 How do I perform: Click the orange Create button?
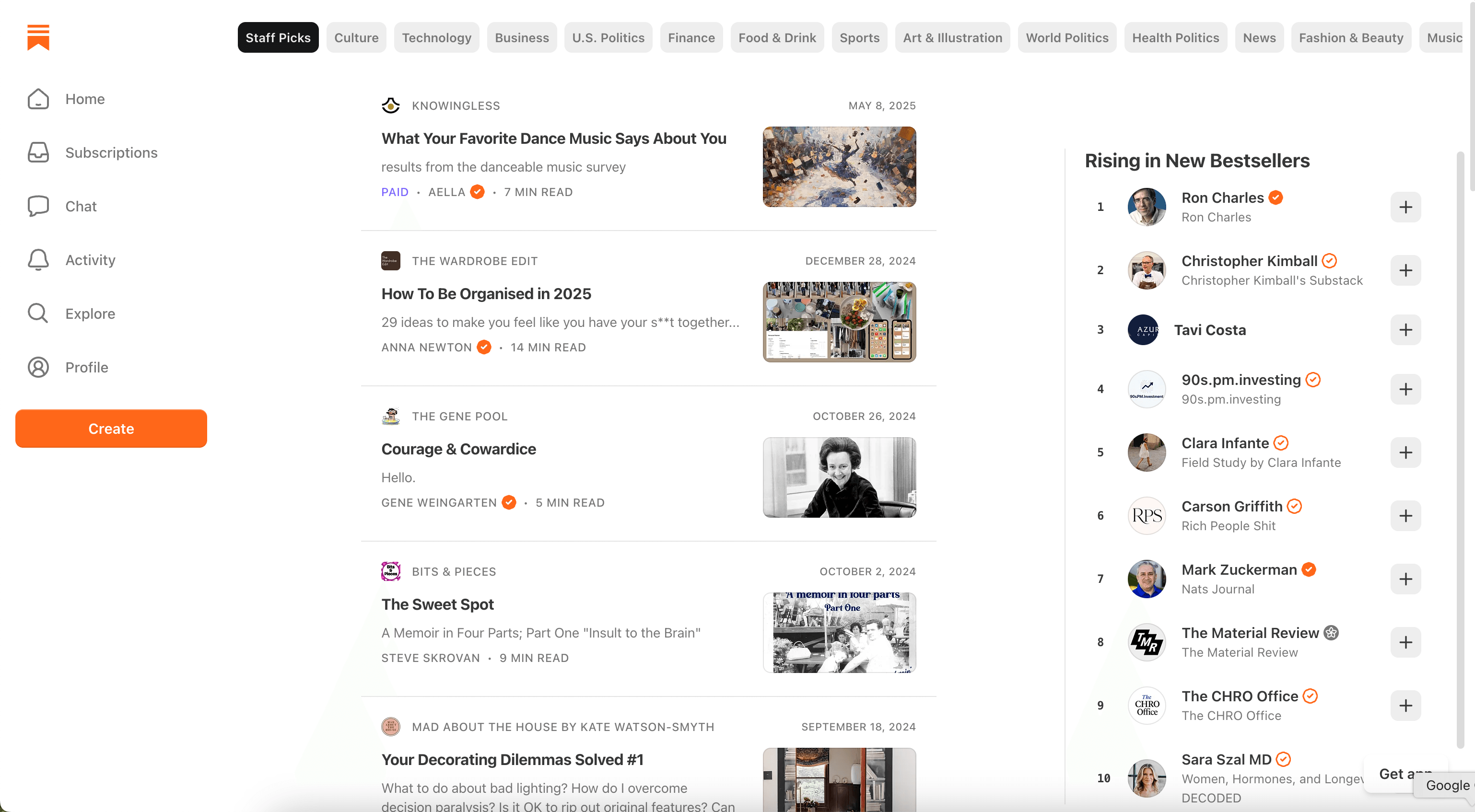click(x=110, y=428)
